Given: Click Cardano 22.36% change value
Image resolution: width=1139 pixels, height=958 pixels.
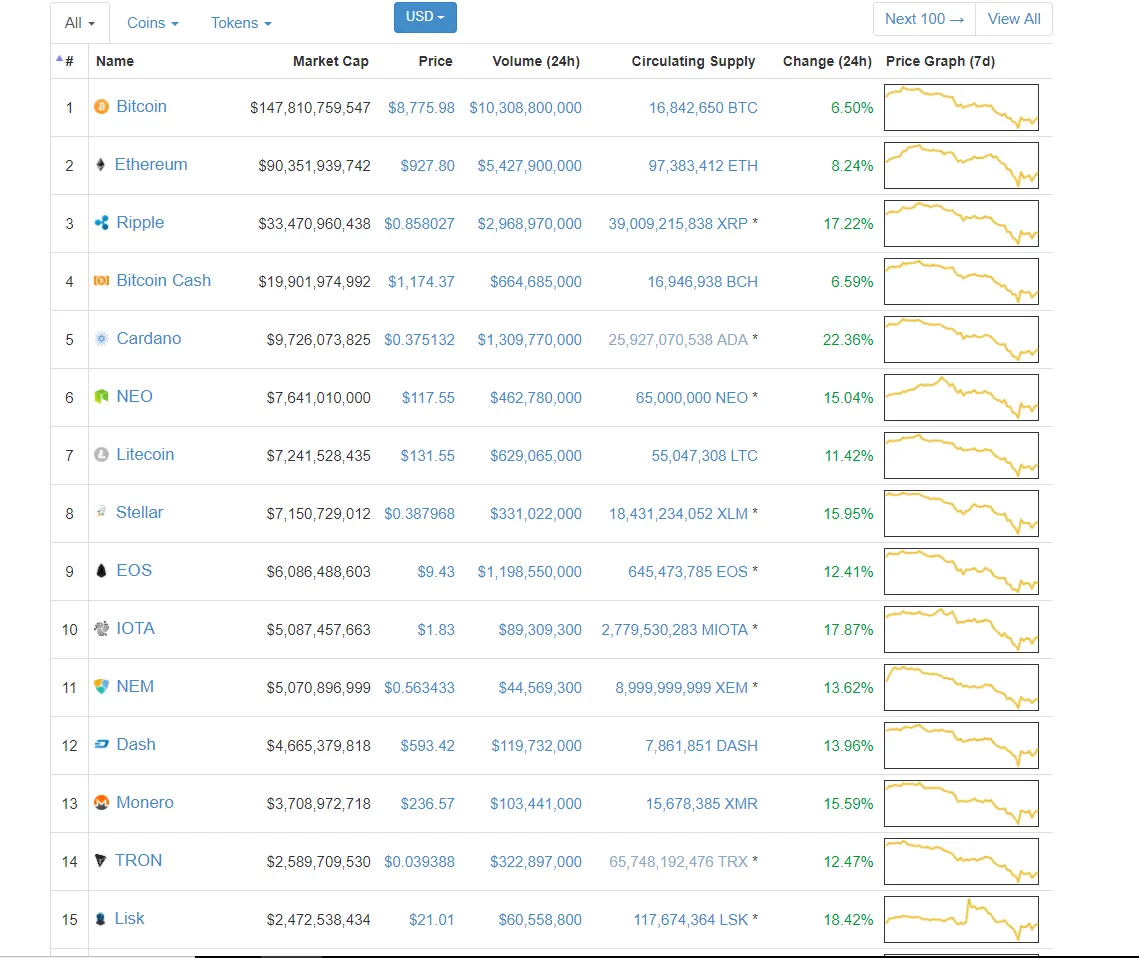Looking at the screenshot, I should tap(848, 340).
